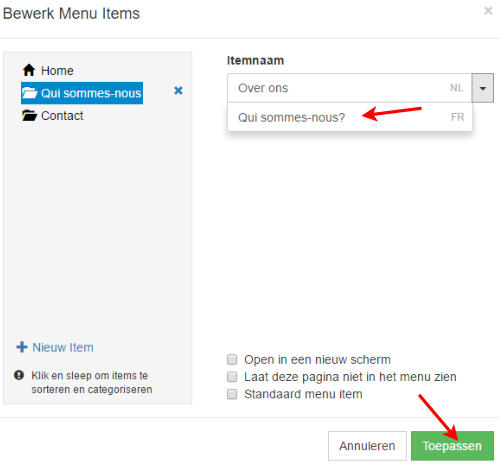Image resolution: width=500 pixels, height=469 pixels.
Task: Select the Contact menu item
Action: pos(62,116)
